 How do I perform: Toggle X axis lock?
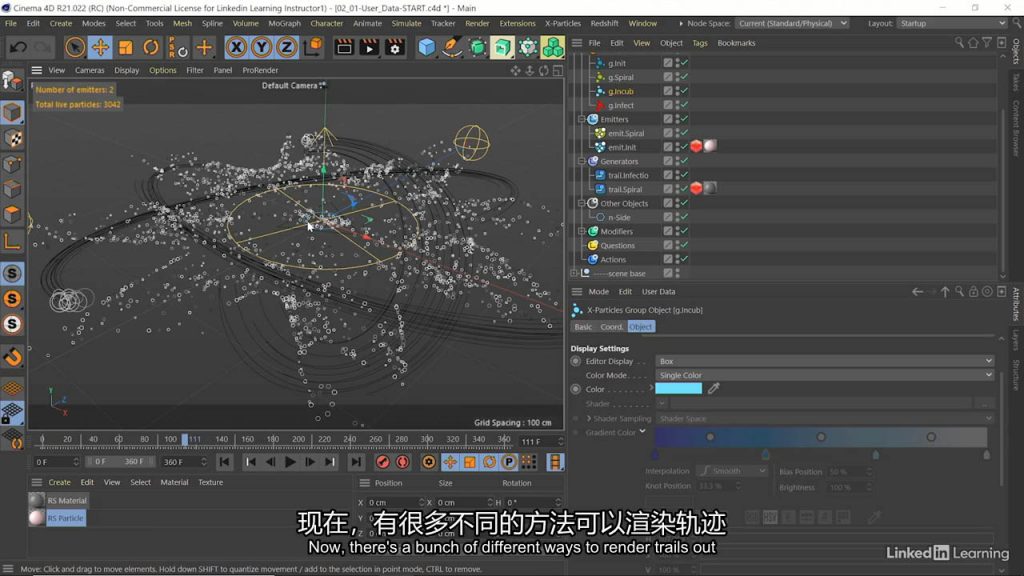click(236, 47)
